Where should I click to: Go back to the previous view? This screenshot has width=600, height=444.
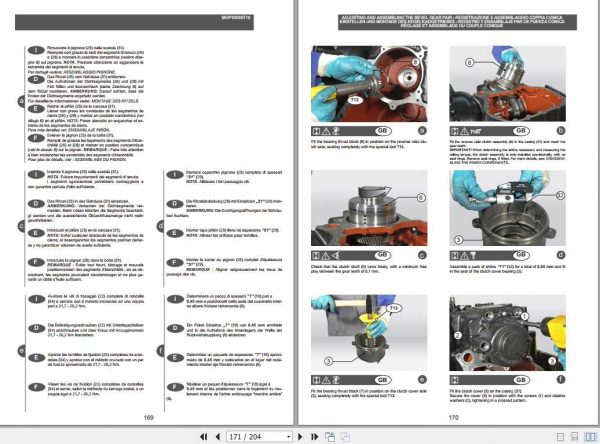pyautogui.click(x=330, y=437)
